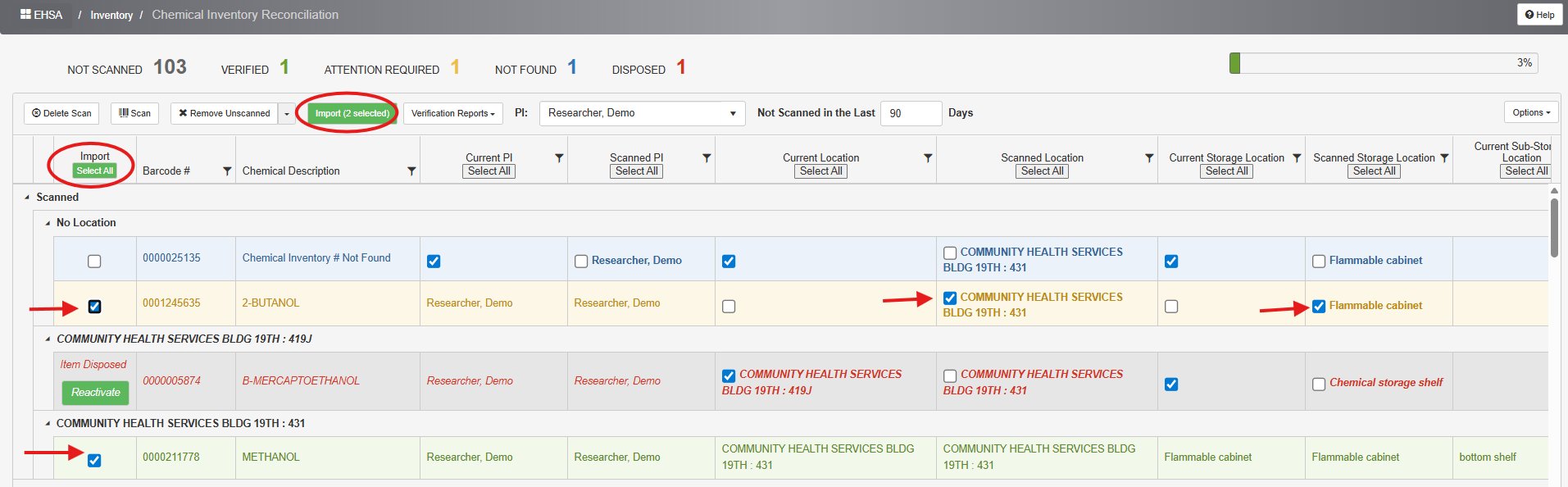Check Current Location box in 2-BUTANOL row

pos(729,307)
